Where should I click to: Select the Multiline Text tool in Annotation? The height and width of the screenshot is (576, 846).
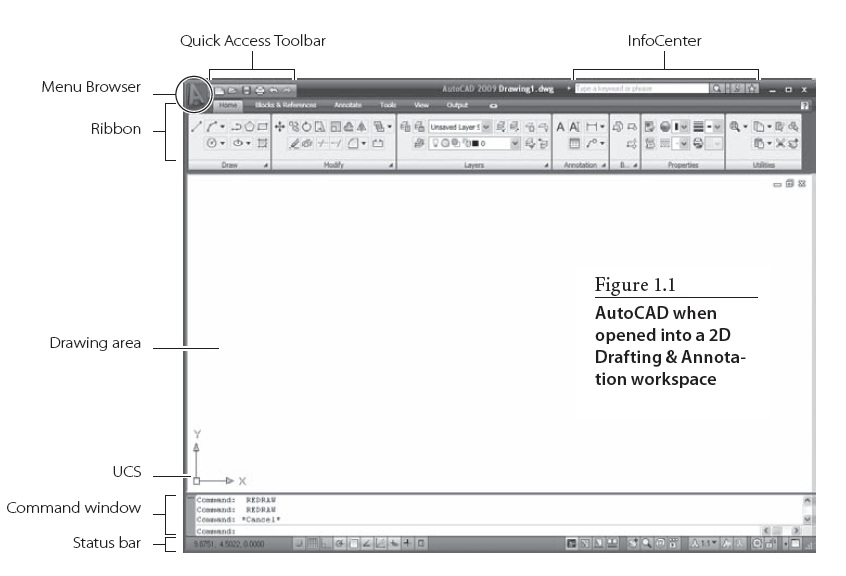tap(561, 126)
